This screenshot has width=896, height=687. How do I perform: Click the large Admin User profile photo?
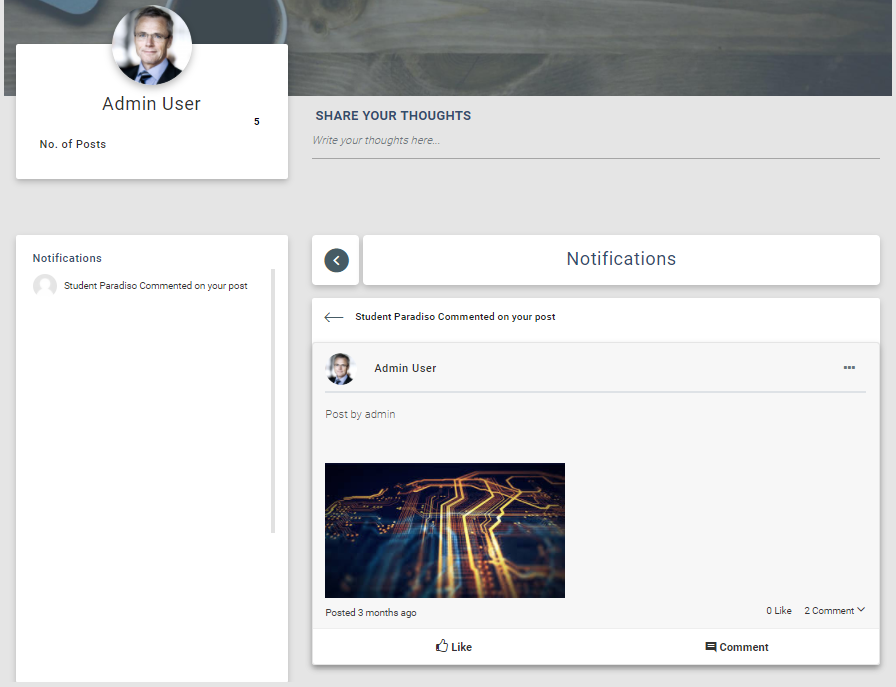tap(152, 46)
